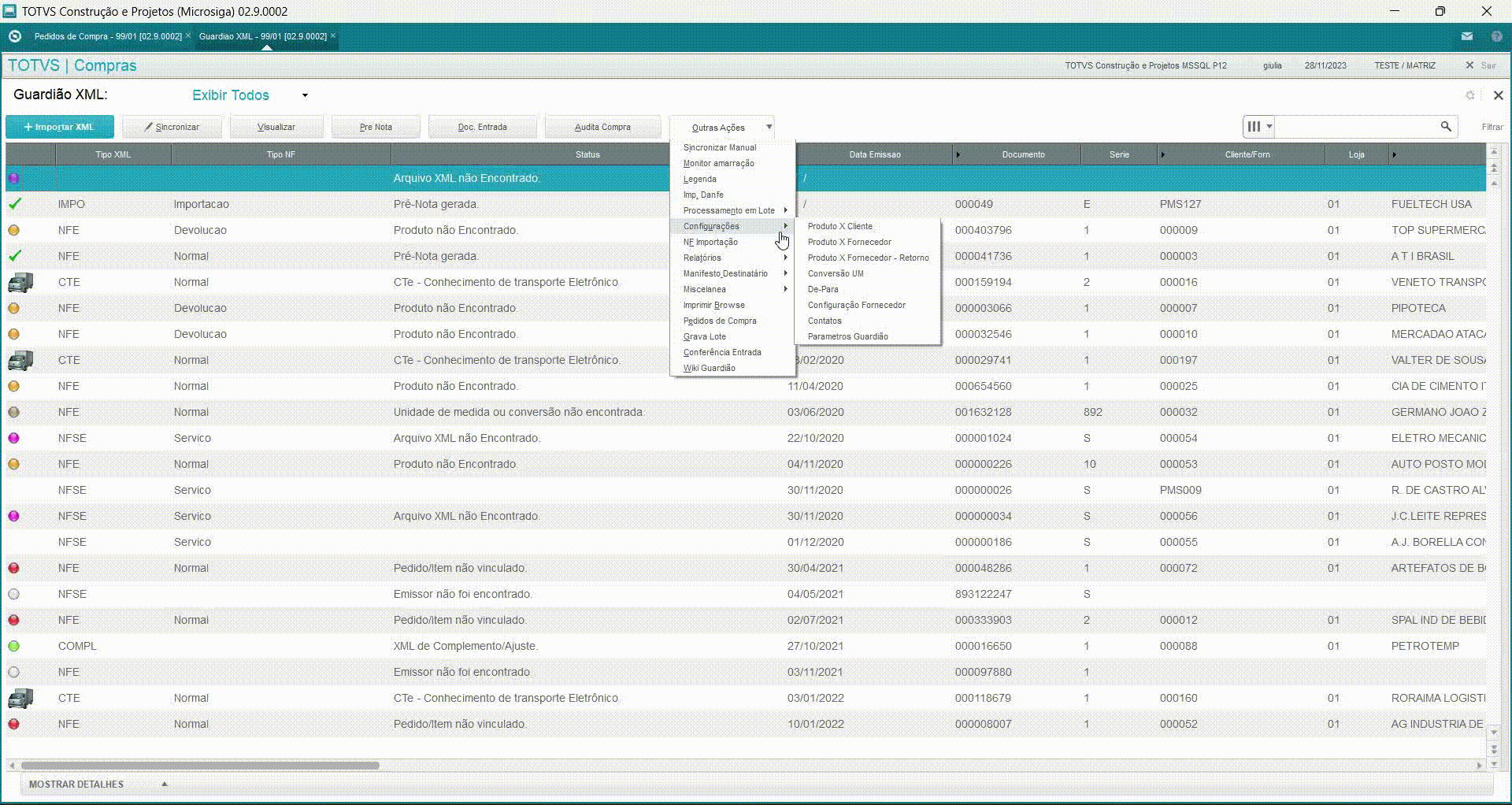Click the search input field
Image resolution: width=1512 pixels, height=805 pixels.
(1357, 126)
